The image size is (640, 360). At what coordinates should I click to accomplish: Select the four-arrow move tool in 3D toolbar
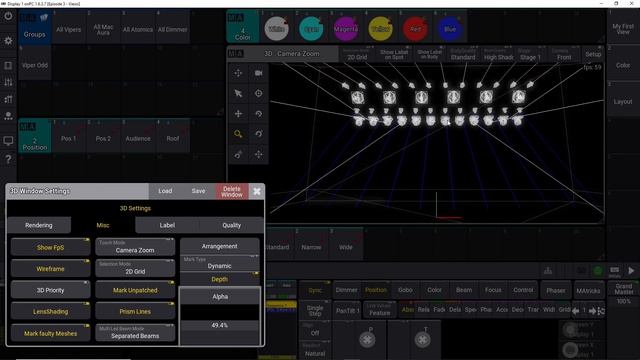(238, 114)
